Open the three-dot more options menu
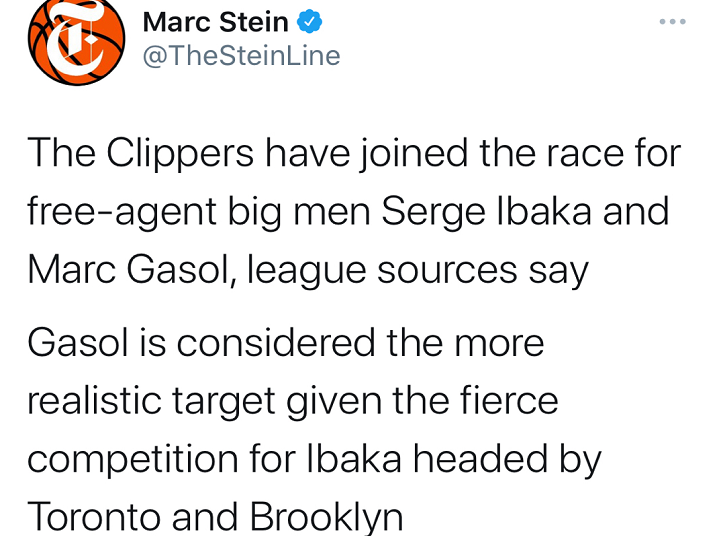The width and height of the screenshot is (714, 536). tap(673, 21)
